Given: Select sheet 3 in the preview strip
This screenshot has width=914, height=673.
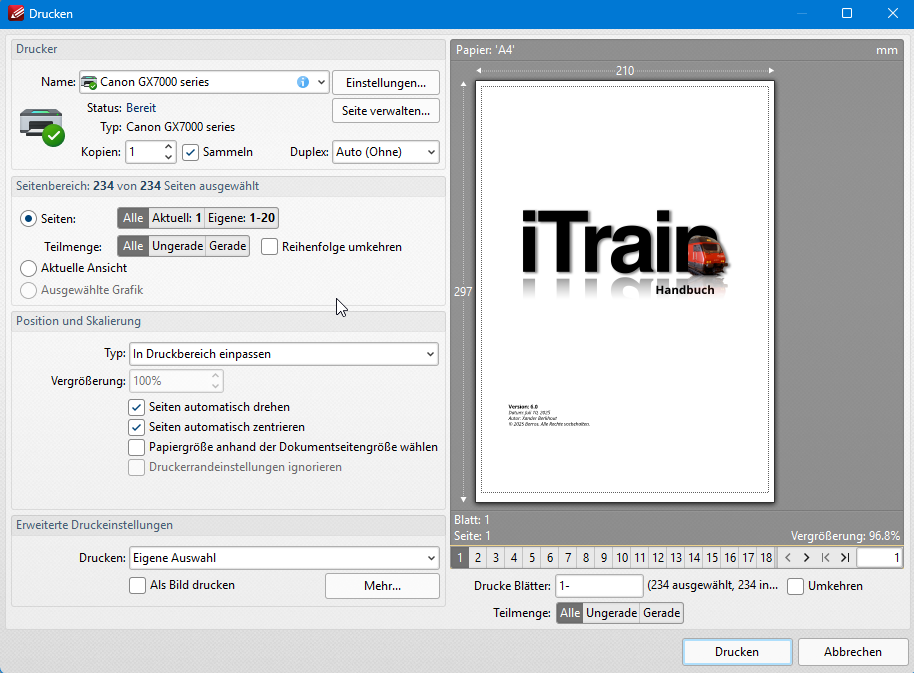Looking at the screenshot, I should 495,558.
